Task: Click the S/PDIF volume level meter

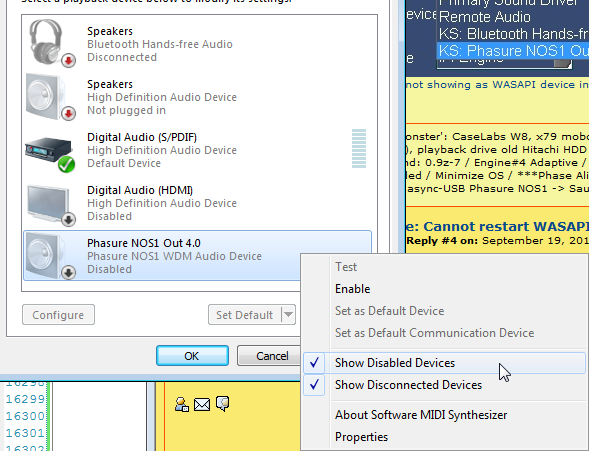Action: pos(359,149)
